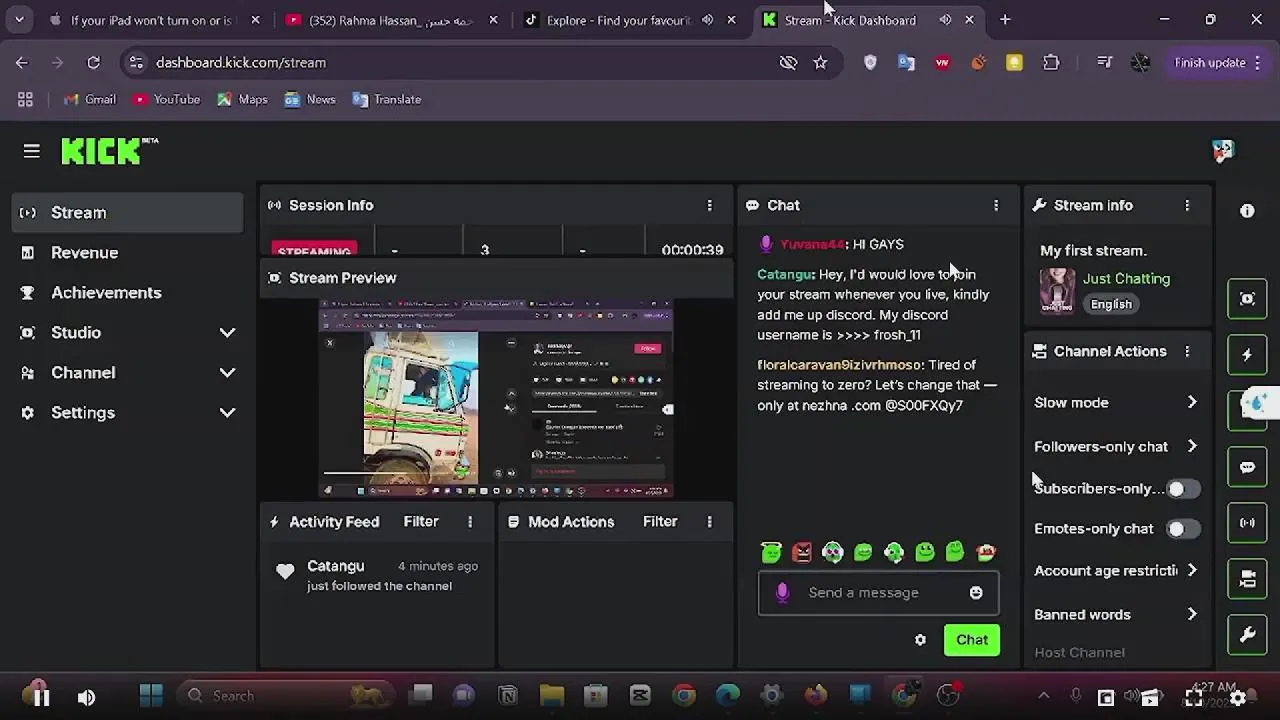Select Stream in the sidebar
The image size is (1280, 720).
tap(127, 212)
